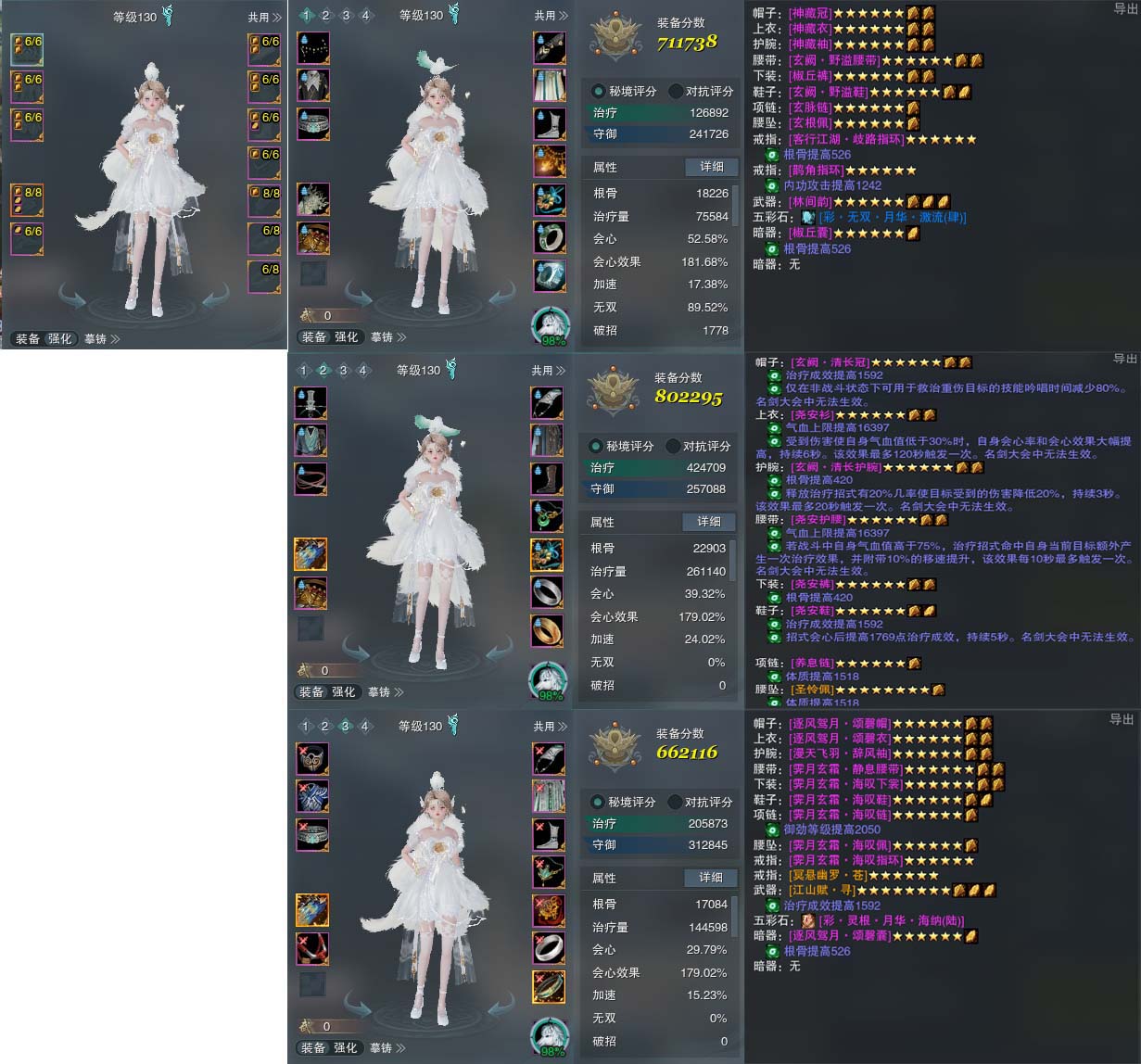
Task: Click the silver ring in the 662116-score set
Action: click(x=549, y=948)
